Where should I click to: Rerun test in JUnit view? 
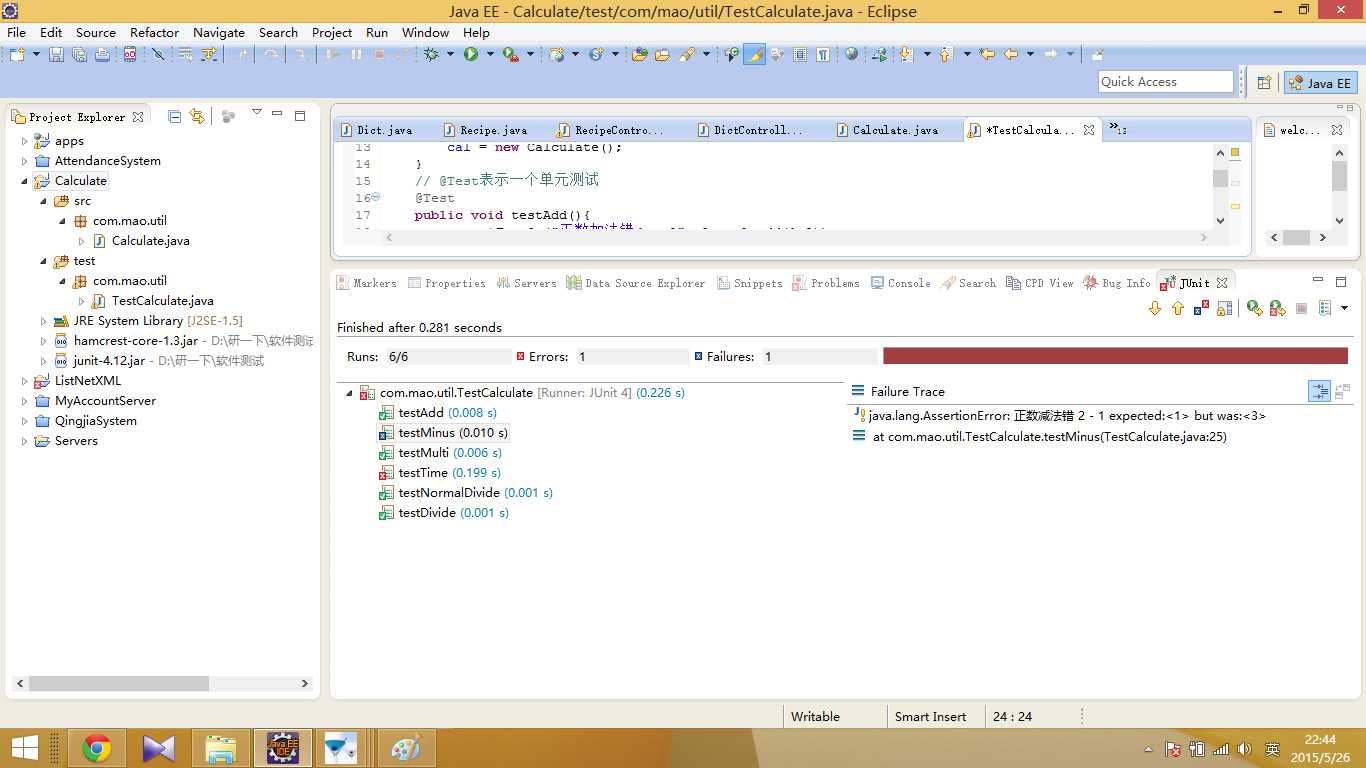[x=1255, y=308]
